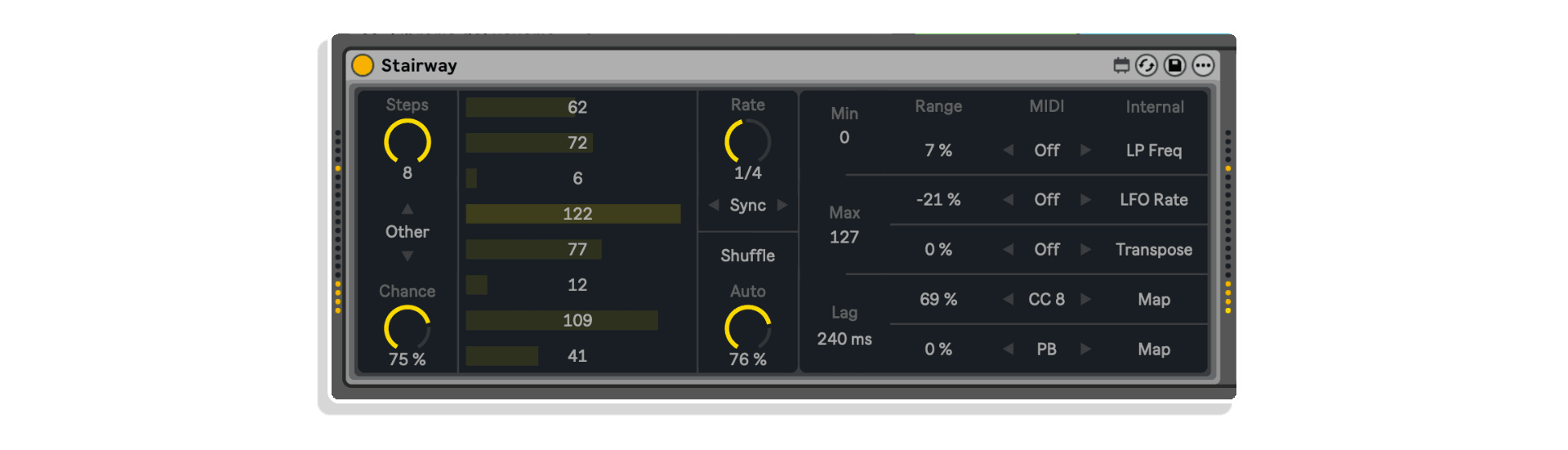The image size is (1568, 450).
Task: Click the step bar with value 109
Action: tap(577, 320)
